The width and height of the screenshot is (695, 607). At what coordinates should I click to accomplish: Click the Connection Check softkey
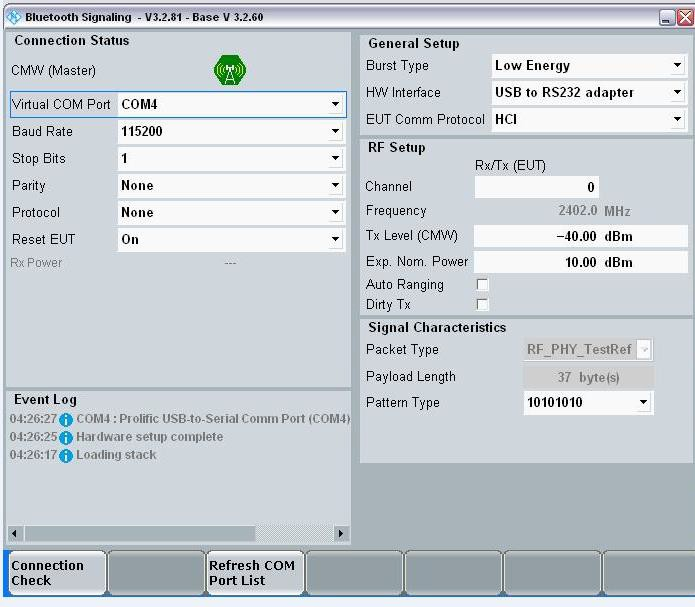coord(57,573)
